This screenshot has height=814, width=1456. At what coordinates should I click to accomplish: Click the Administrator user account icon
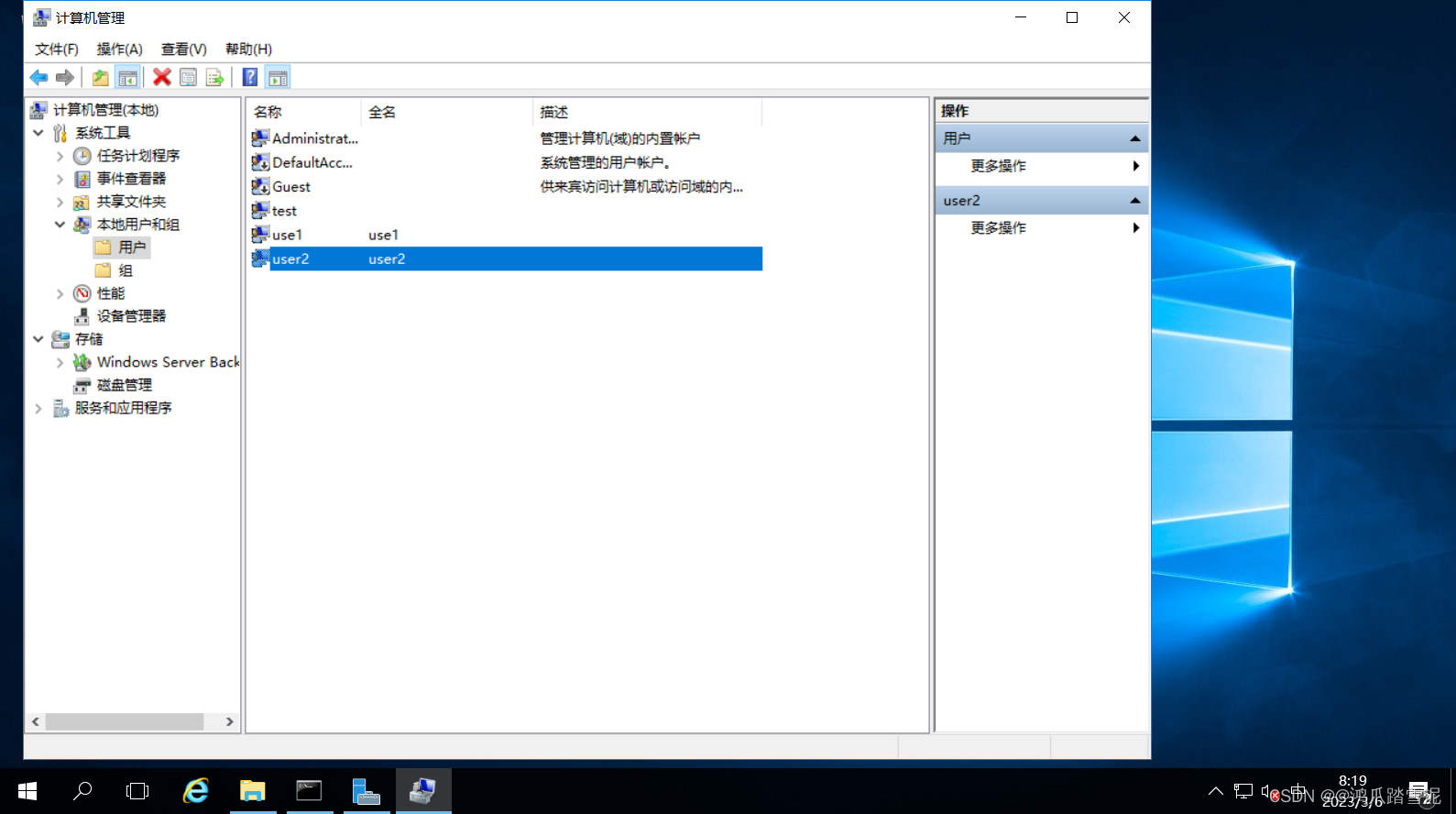pyautogui.click(x=260, y=138)
